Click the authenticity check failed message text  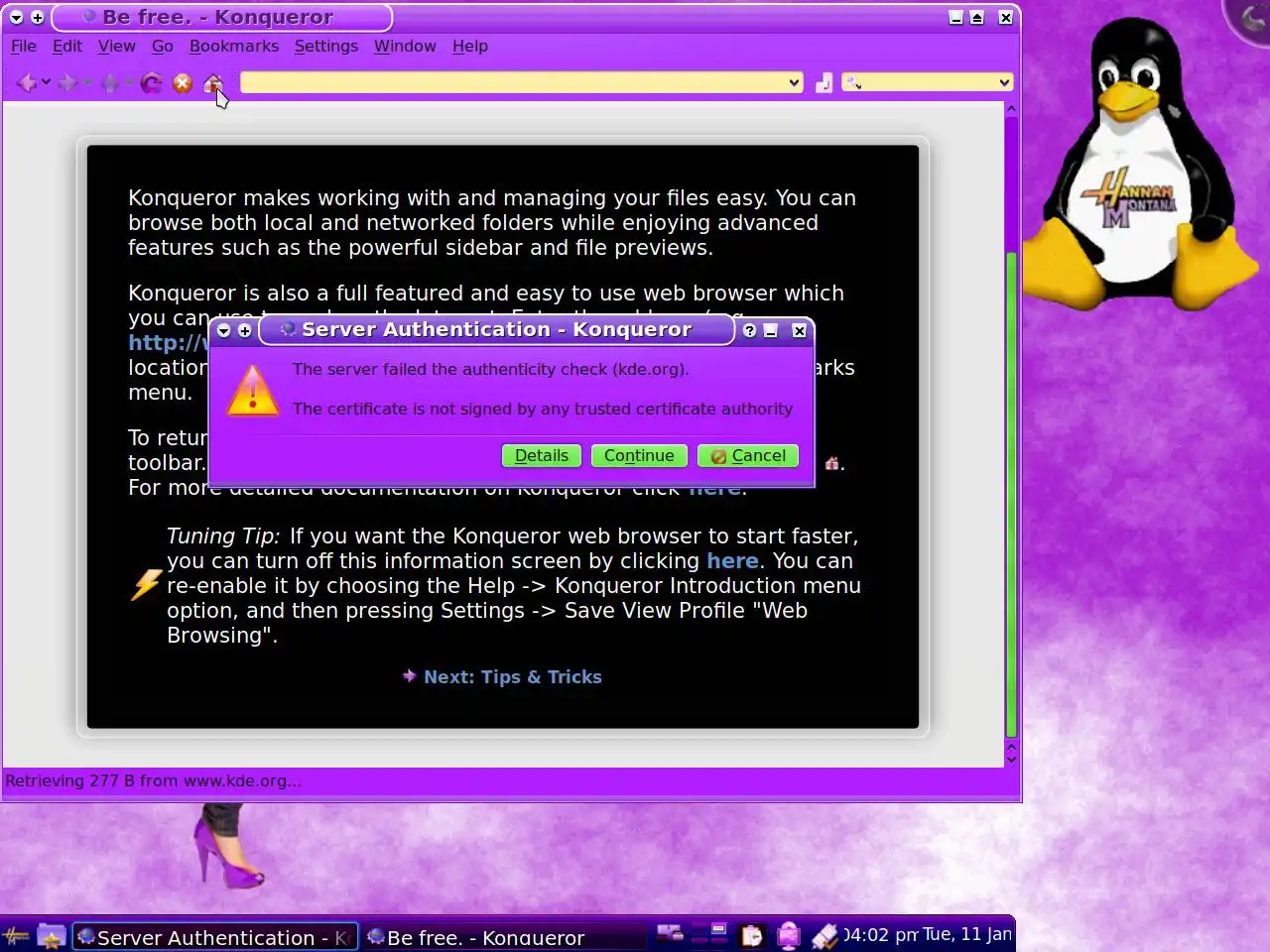coord(490,369)
